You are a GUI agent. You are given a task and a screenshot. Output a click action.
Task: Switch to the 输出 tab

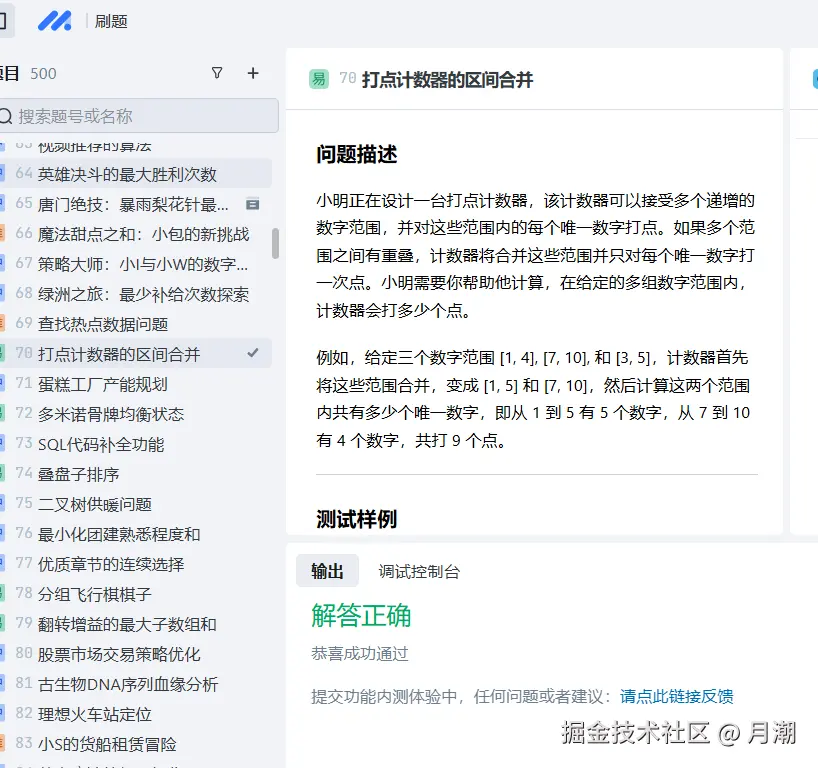[x=329, y=571]
